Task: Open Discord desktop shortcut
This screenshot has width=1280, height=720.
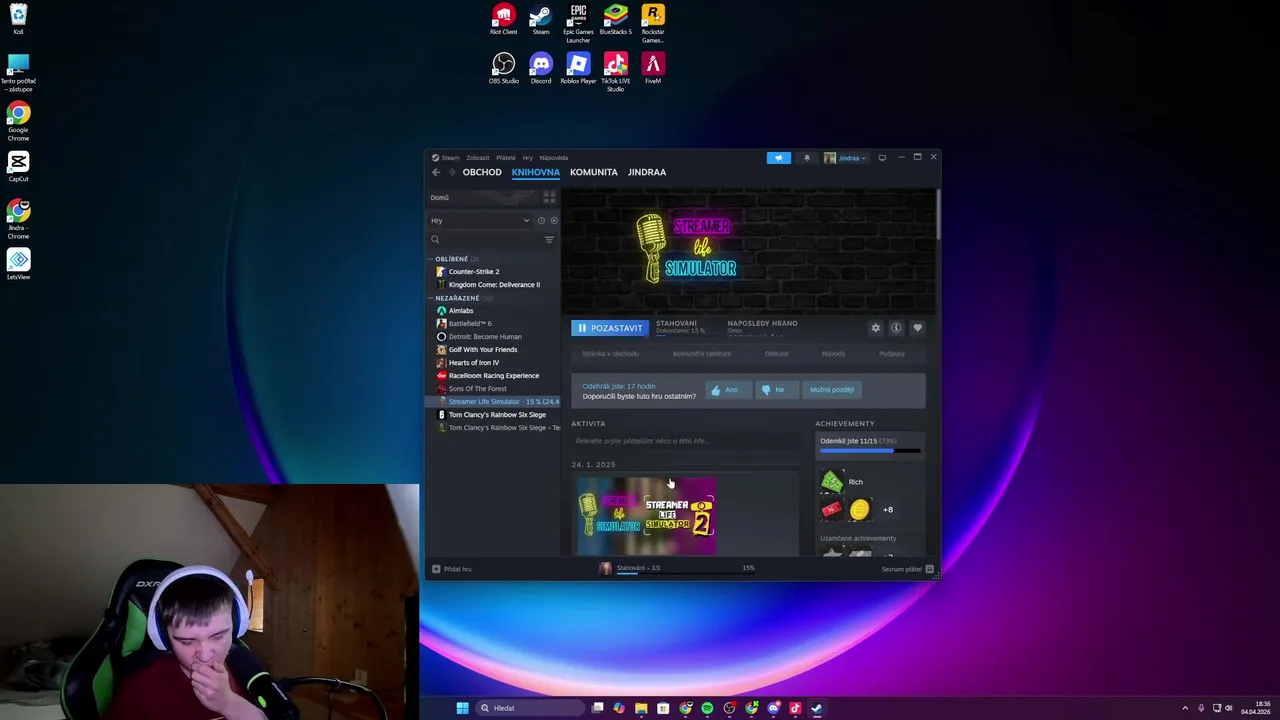Action: (x=541, y=69)
